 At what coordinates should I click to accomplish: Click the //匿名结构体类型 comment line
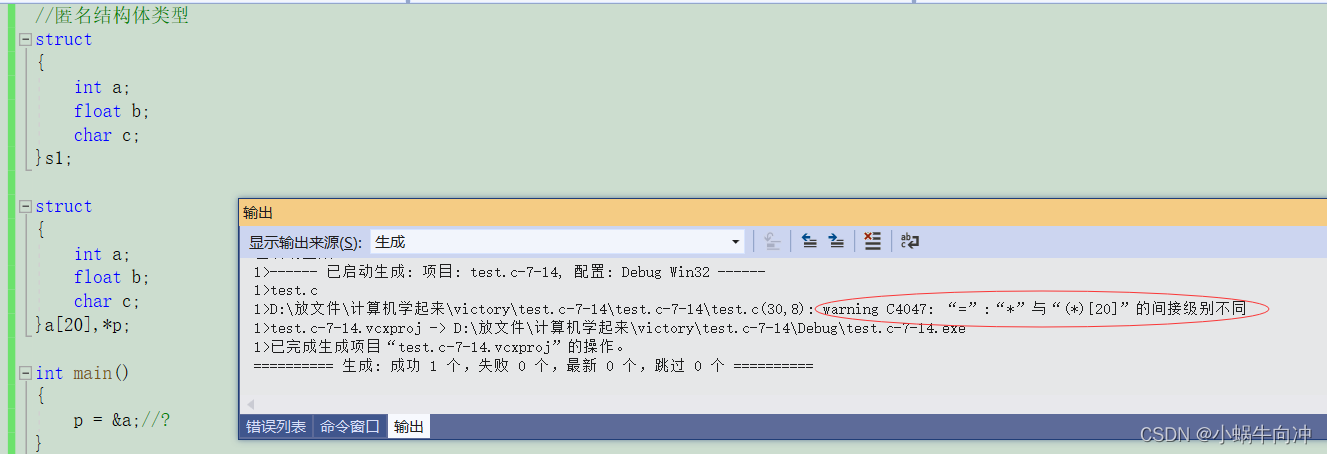pos(112,16)
